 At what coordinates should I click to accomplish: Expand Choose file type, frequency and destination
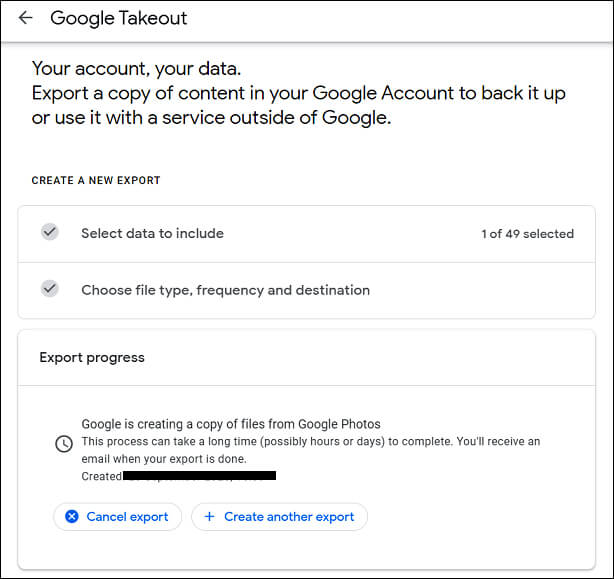225,290
